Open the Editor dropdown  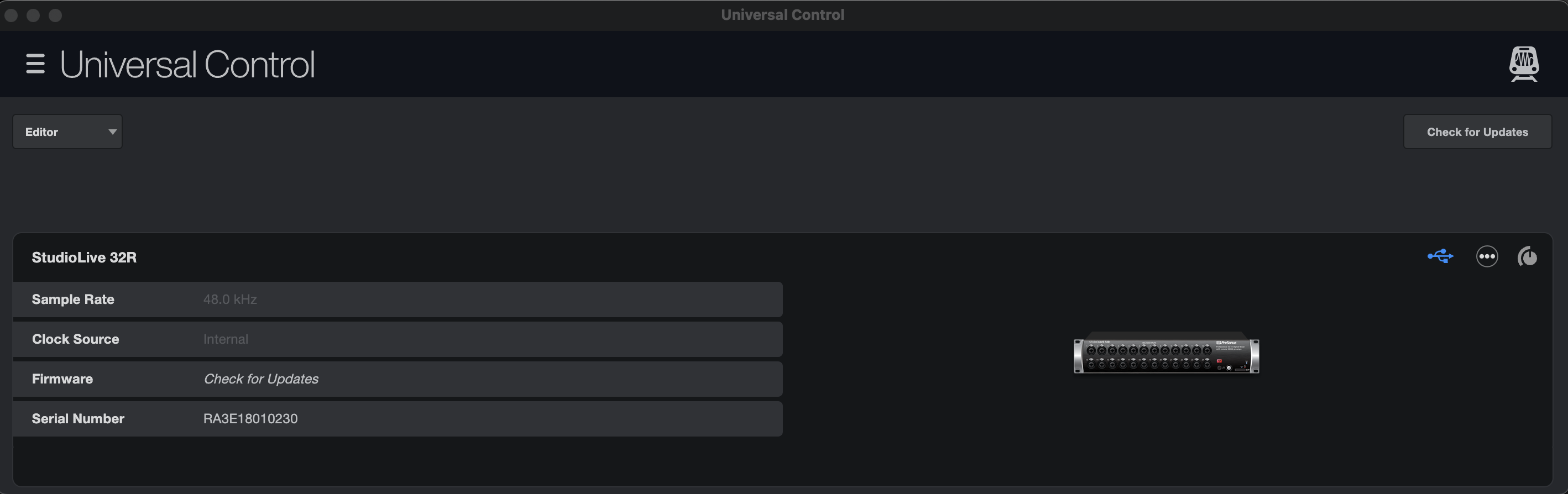pos(67,132)
